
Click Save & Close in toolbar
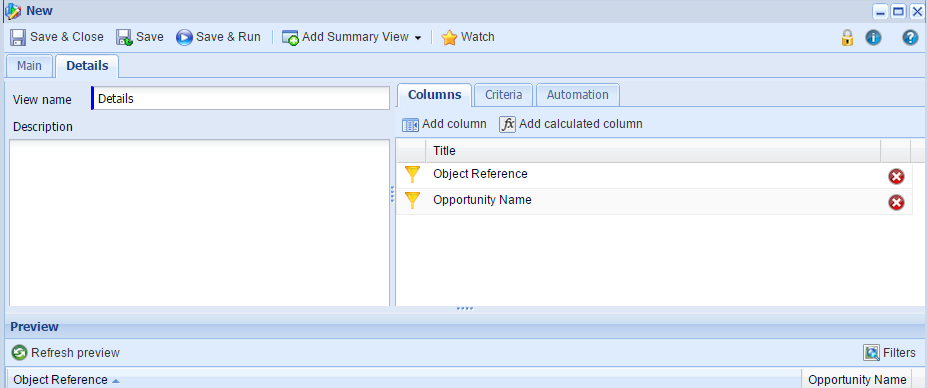pyautogui.click(x=57, y=37)
